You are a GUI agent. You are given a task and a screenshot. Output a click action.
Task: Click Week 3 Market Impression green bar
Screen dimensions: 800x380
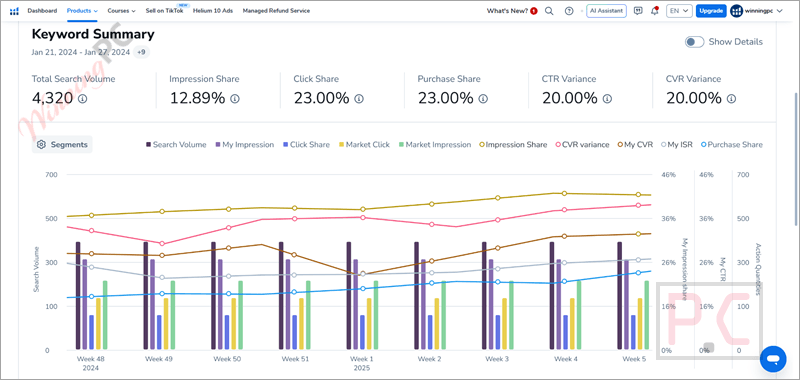coord(511,315)
